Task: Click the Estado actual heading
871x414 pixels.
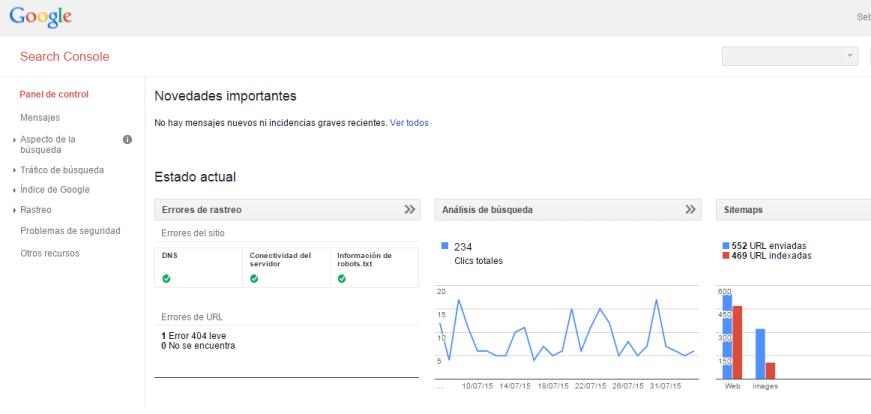Action: click(x=195, y=177)
